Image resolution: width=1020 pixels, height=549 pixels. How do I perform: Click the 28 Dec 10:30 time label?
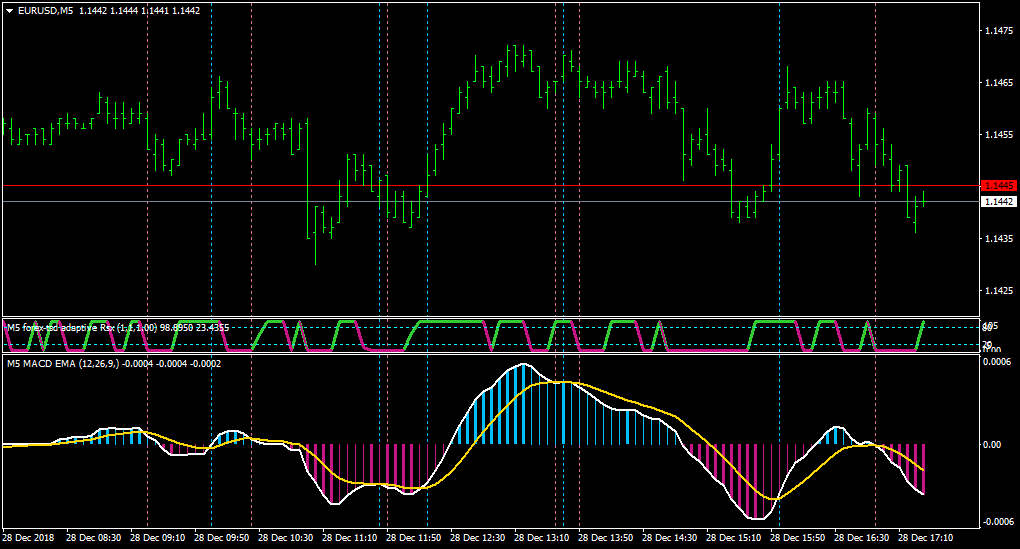click(286, 538)
